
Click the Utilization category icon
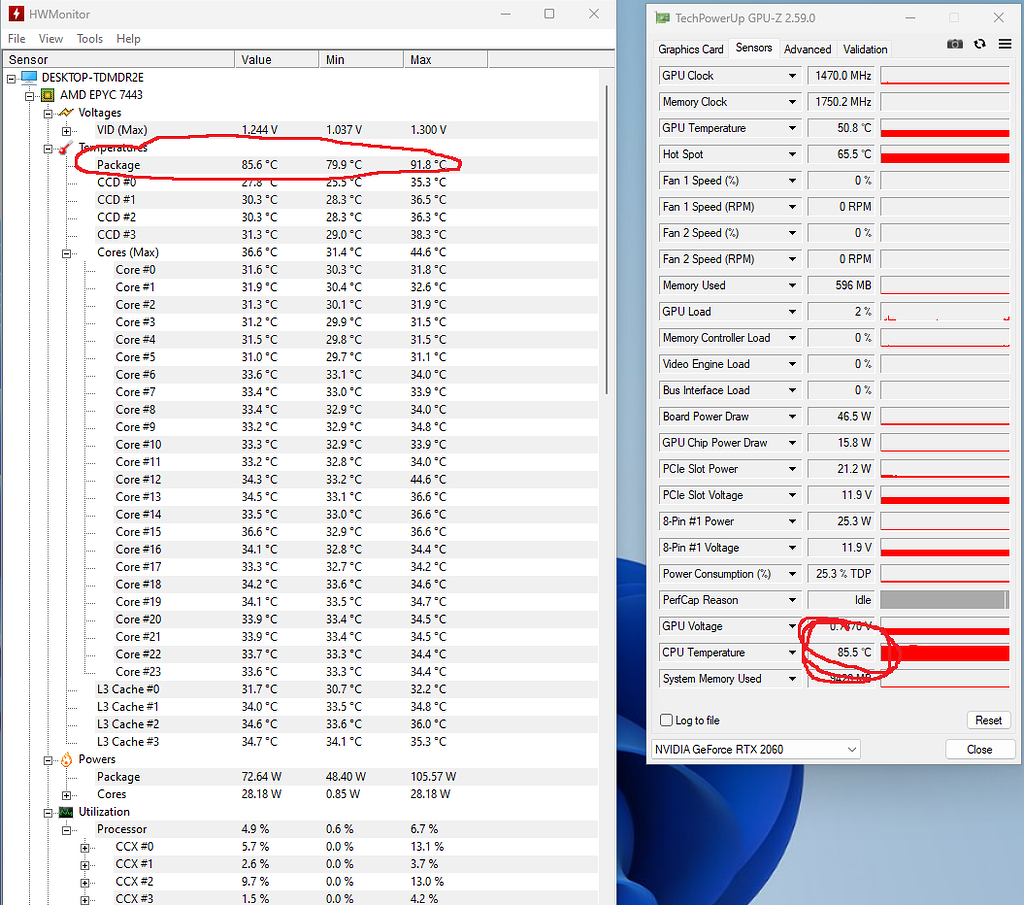click(66, 811)
